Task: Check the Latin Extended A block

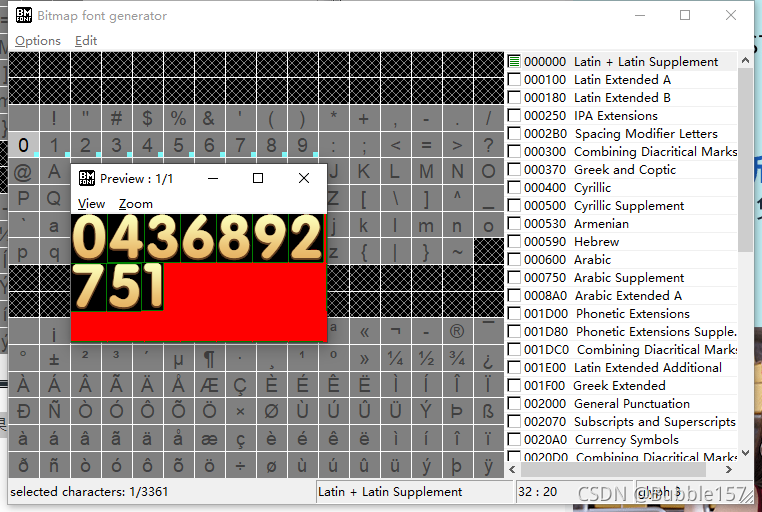Action: click(x=514, y=80)
